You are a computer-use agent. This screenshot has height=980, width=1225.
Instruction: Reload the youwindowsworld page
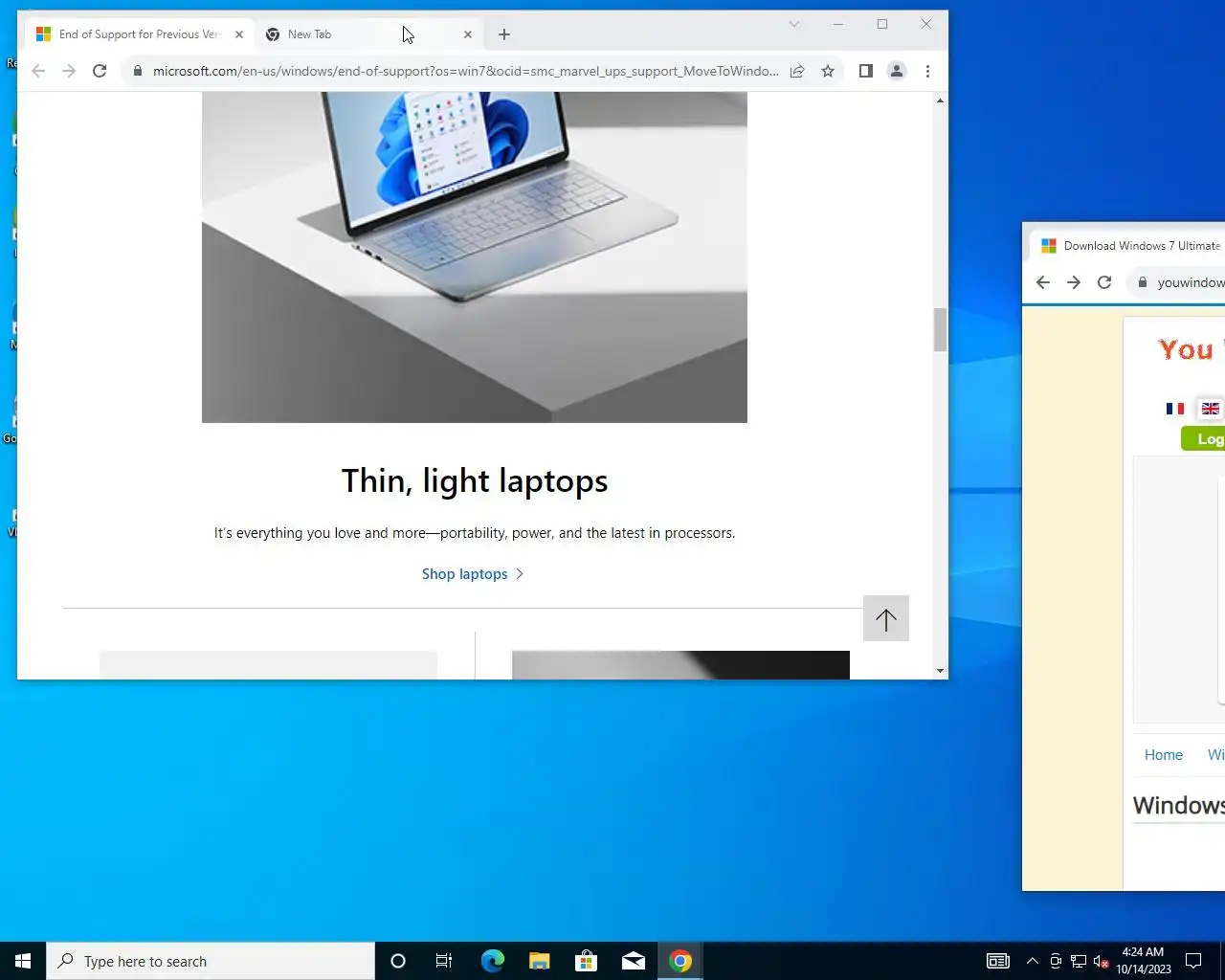(1104, 282)
